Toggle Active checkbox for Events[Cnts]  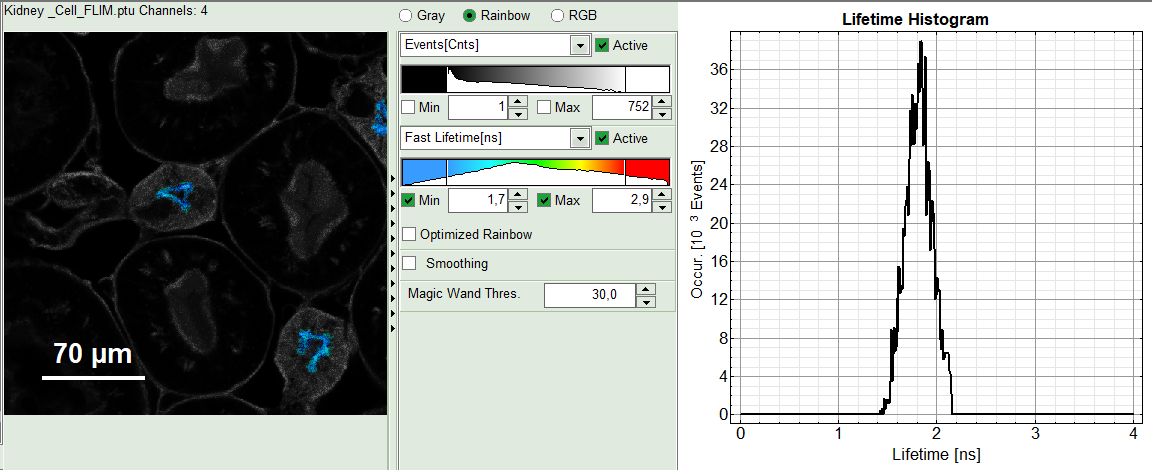coord(602,45)
